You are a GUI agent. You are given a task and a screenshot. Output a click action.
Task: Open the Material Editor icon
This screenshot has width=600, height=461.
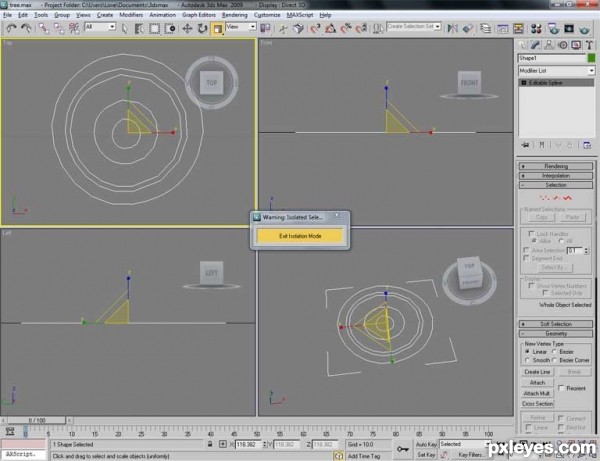tap(536, 29)
